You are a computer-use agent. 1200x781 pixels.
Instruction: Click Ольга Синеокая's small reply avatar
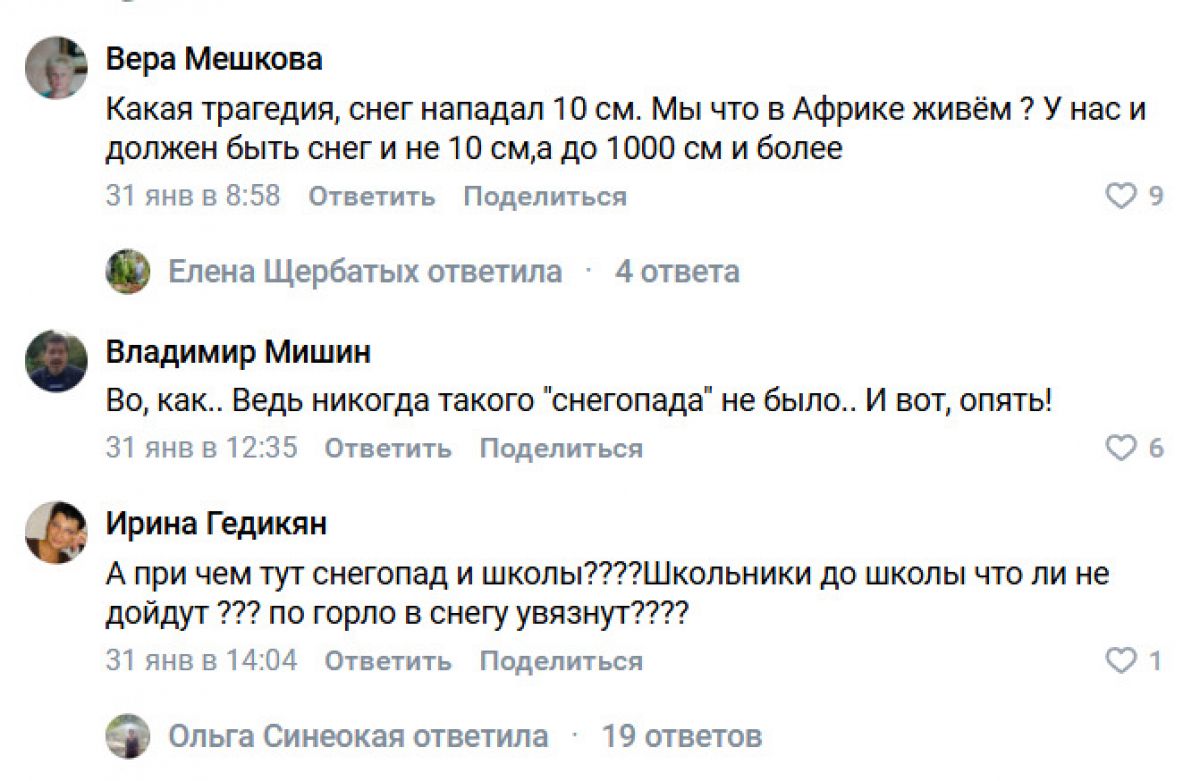tap(128, 737)
